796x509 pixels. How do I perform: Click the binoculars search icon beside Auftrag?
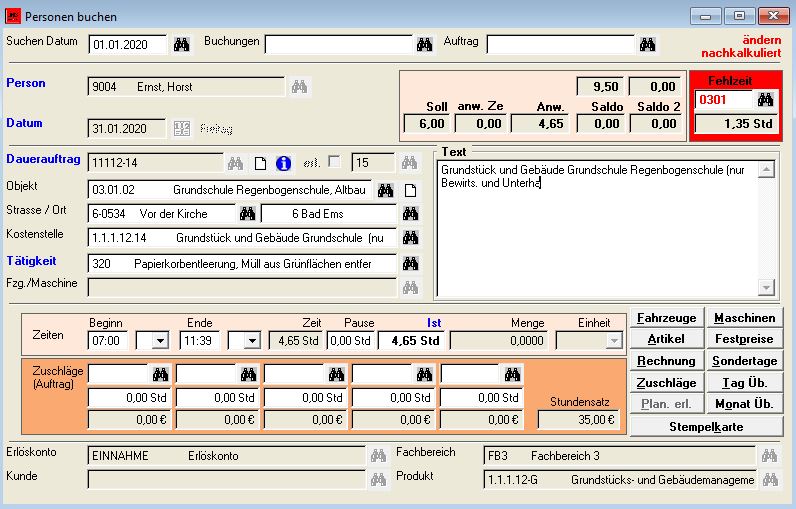pyautogui.click(x=648, y=44)
